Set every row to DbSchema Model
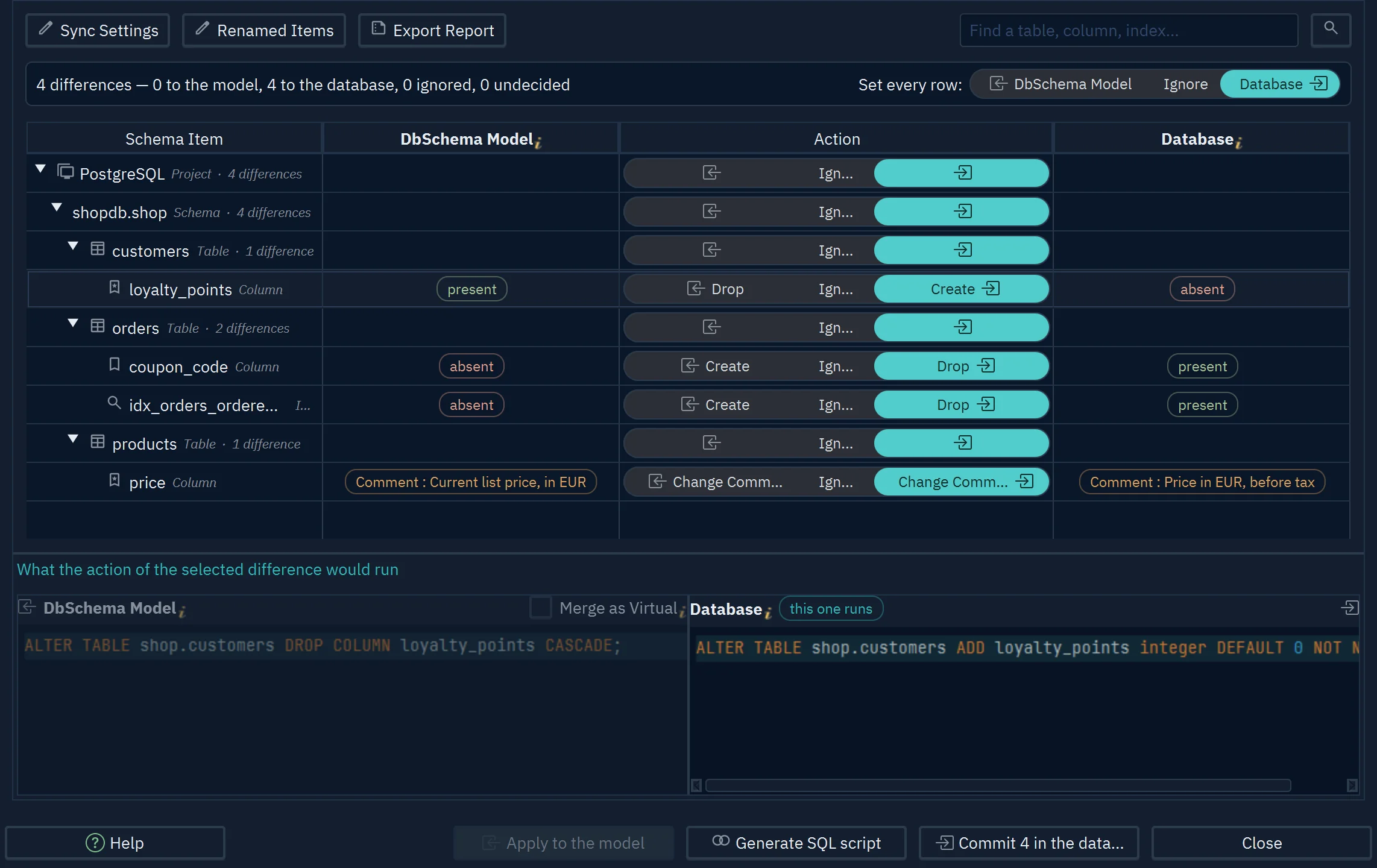This screenshot has height=868, width=1377. [1061, 84]
